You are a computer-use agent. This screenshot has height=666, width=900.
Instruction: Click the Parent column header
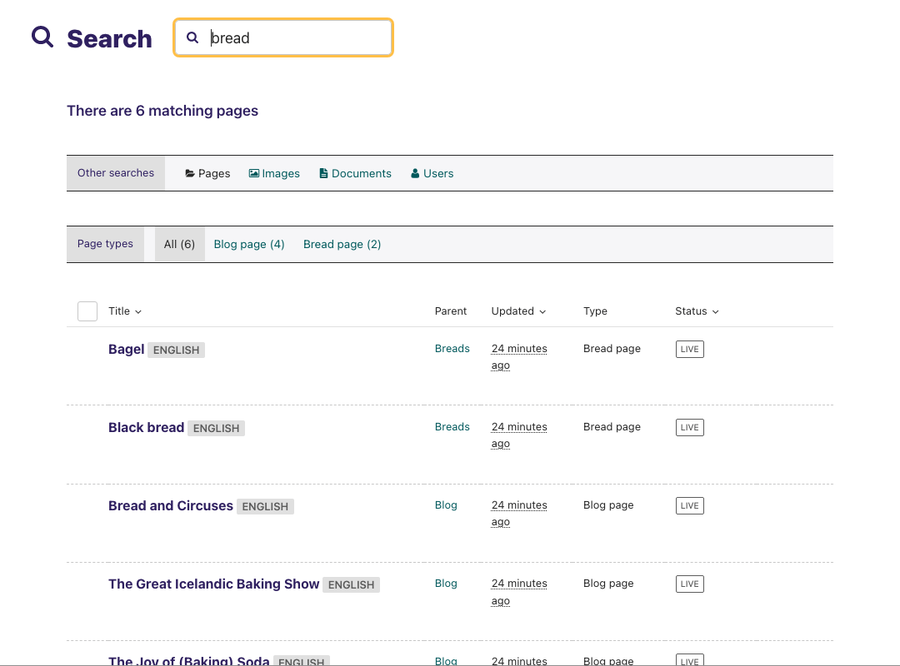point(451,311)
